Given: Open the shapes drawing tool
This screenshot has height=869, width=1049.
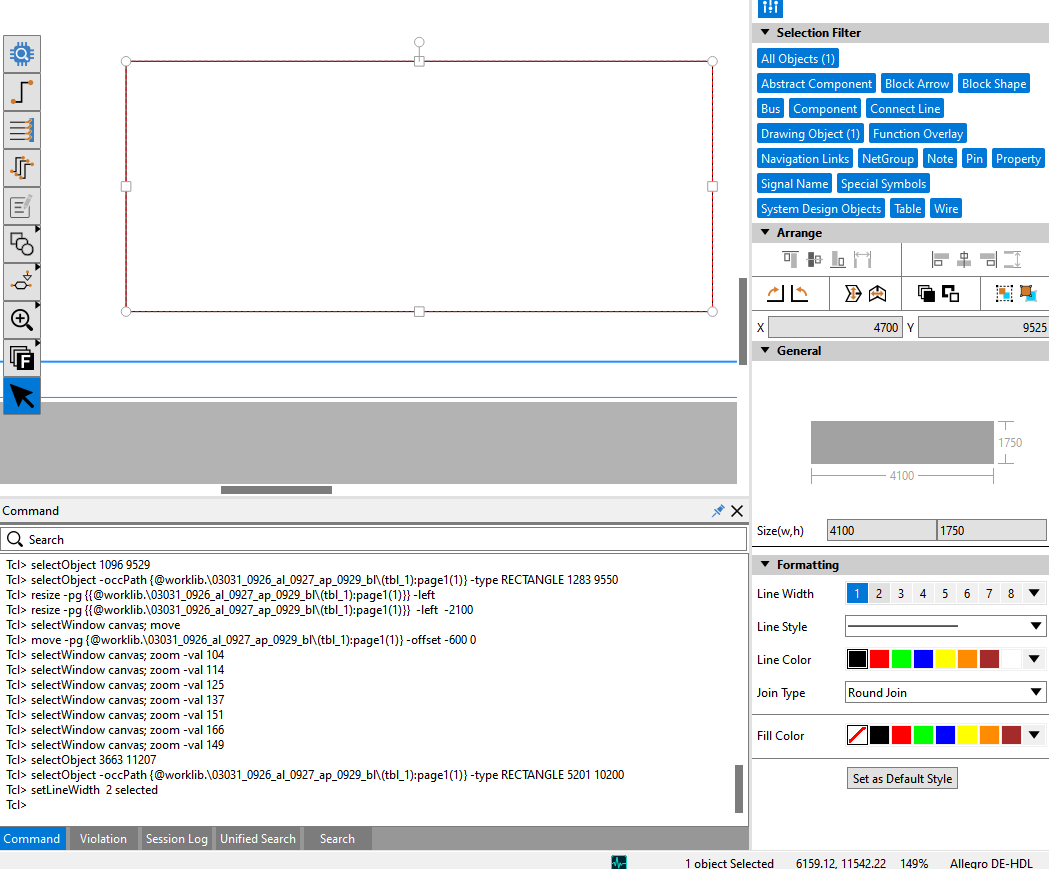Looking at the screenshot, I should pyautogui.click(x=21, y=244).
